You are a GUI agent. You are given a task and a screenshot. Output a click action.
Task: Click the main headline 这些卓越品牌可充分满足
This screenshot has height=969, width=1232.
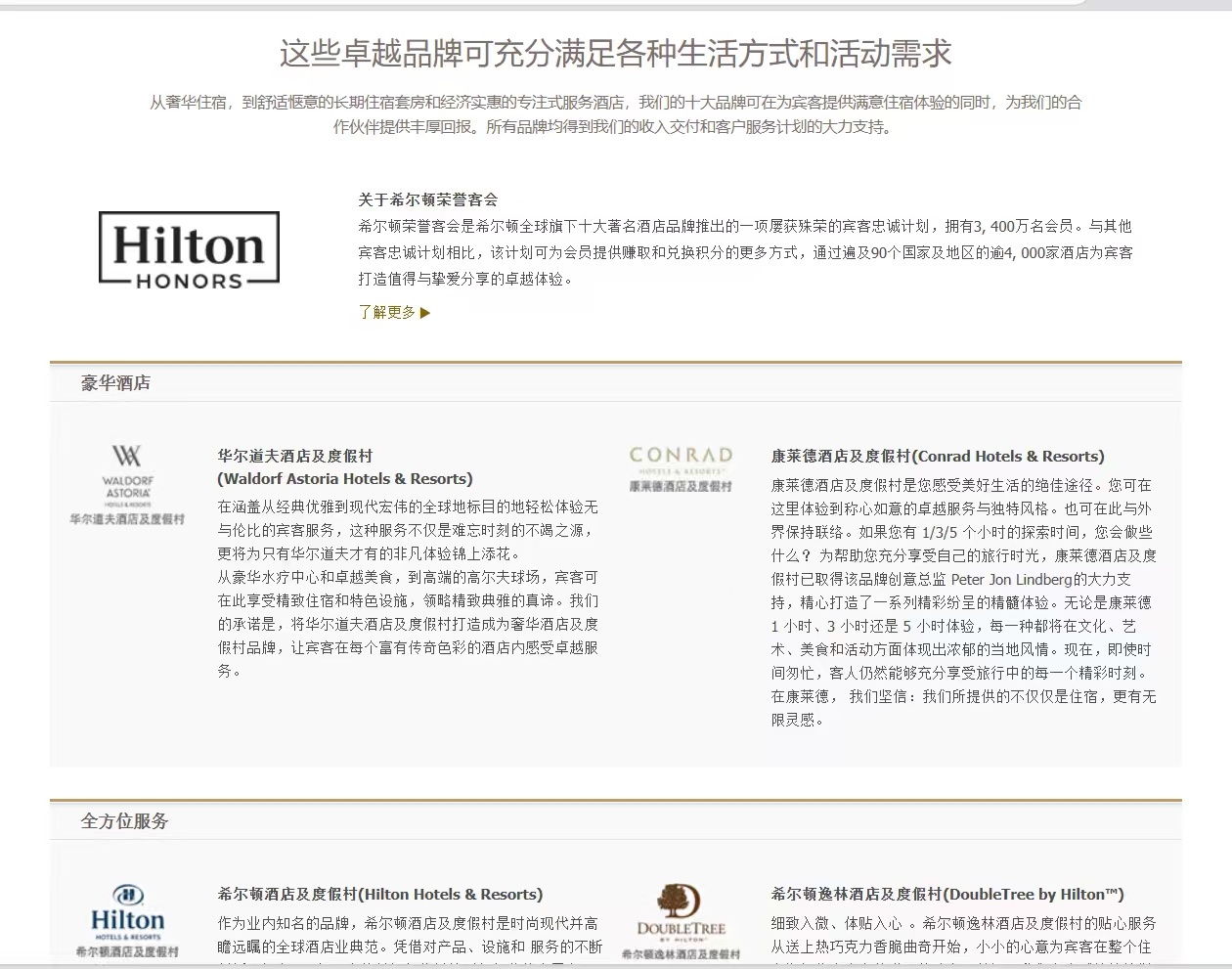615,53
